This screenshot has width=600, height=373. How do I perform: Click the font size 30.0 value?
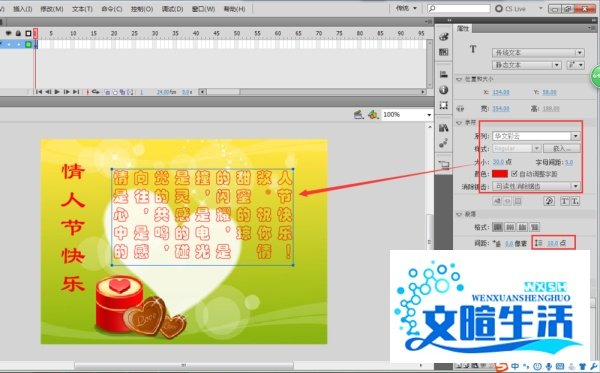[499, 162]
